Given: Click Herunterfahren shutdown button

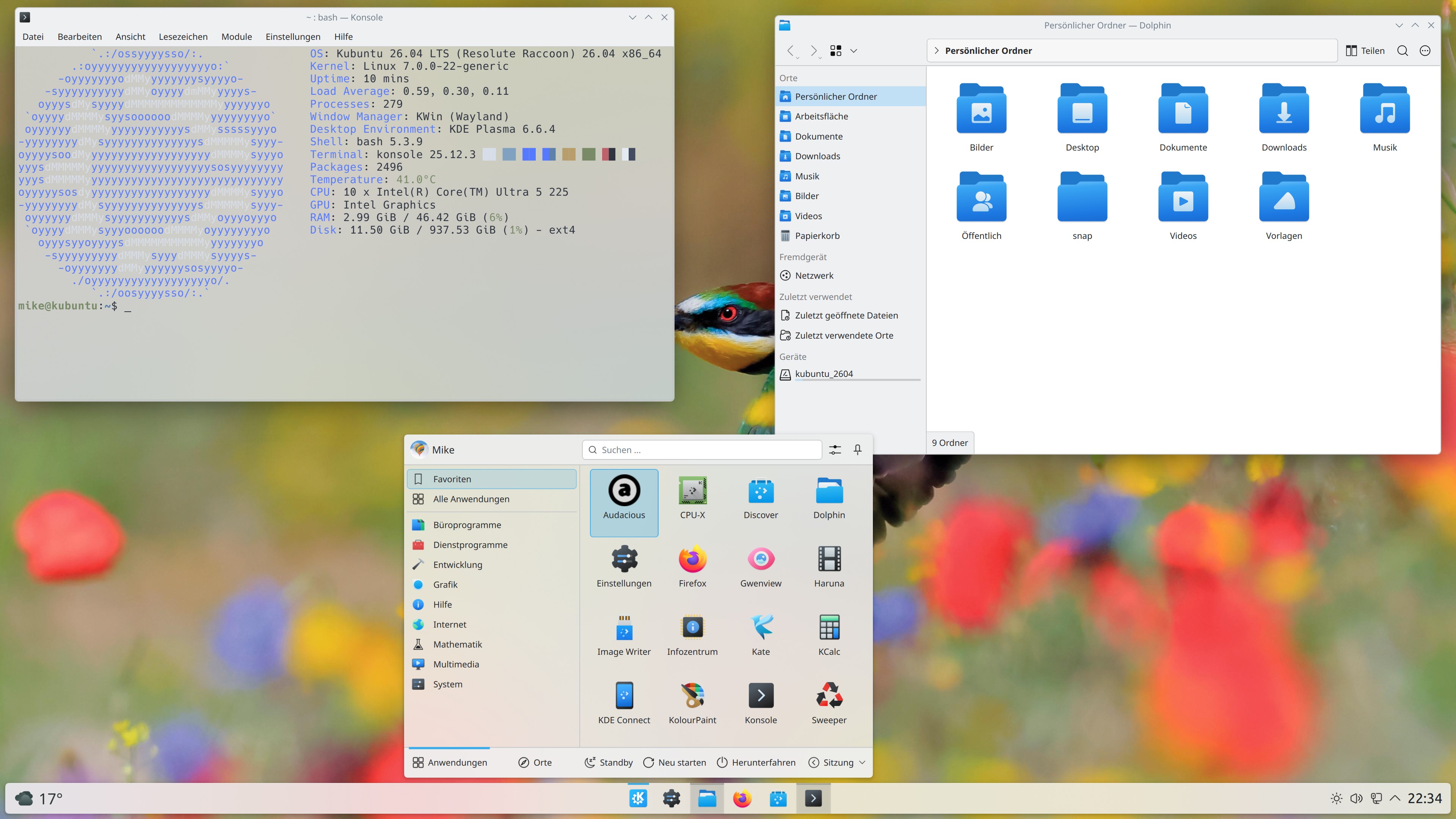Looking at the screenshot, I should 756,763.
